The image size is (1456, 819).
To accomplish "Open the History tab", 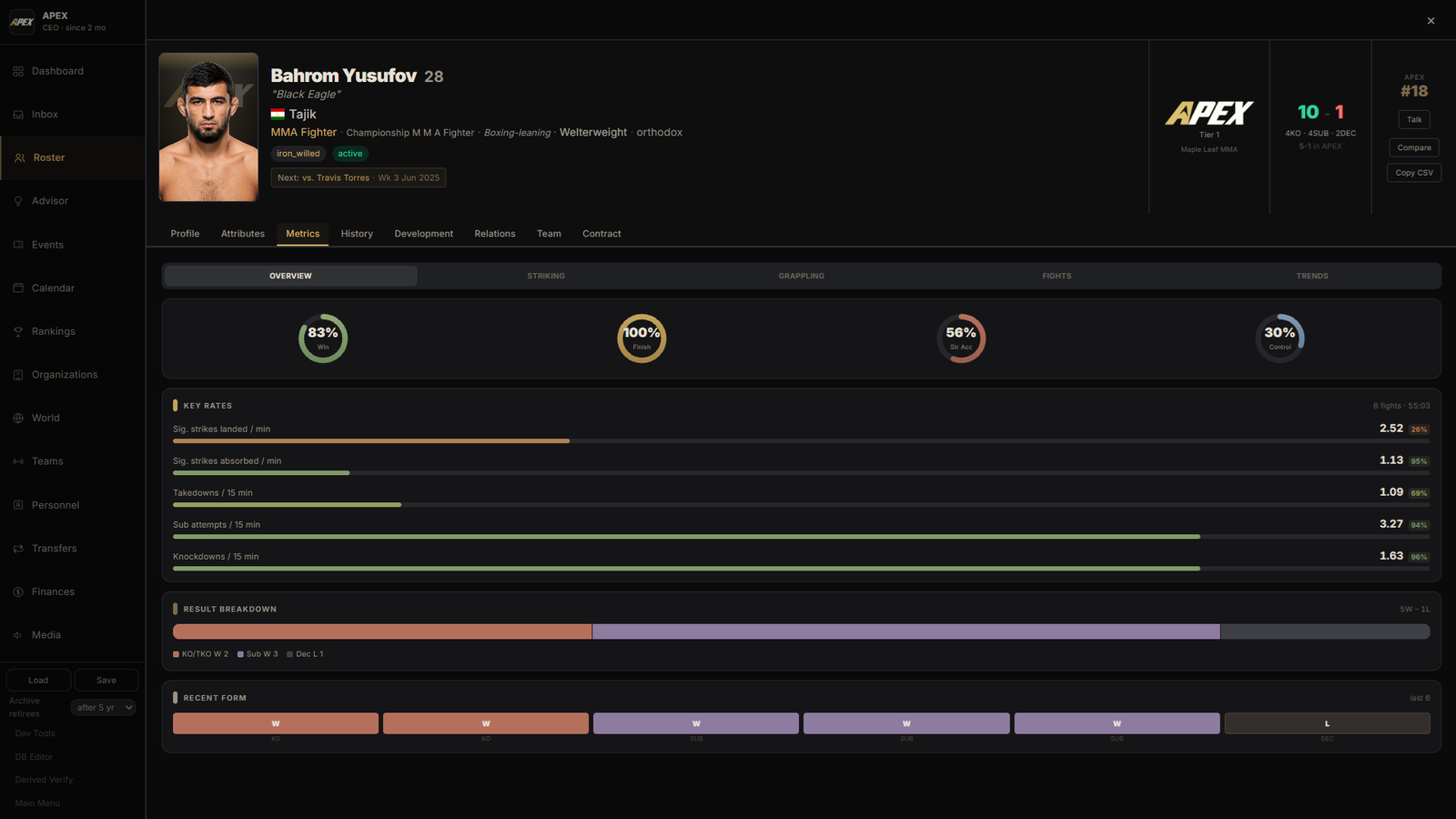I will pos(357,234).
